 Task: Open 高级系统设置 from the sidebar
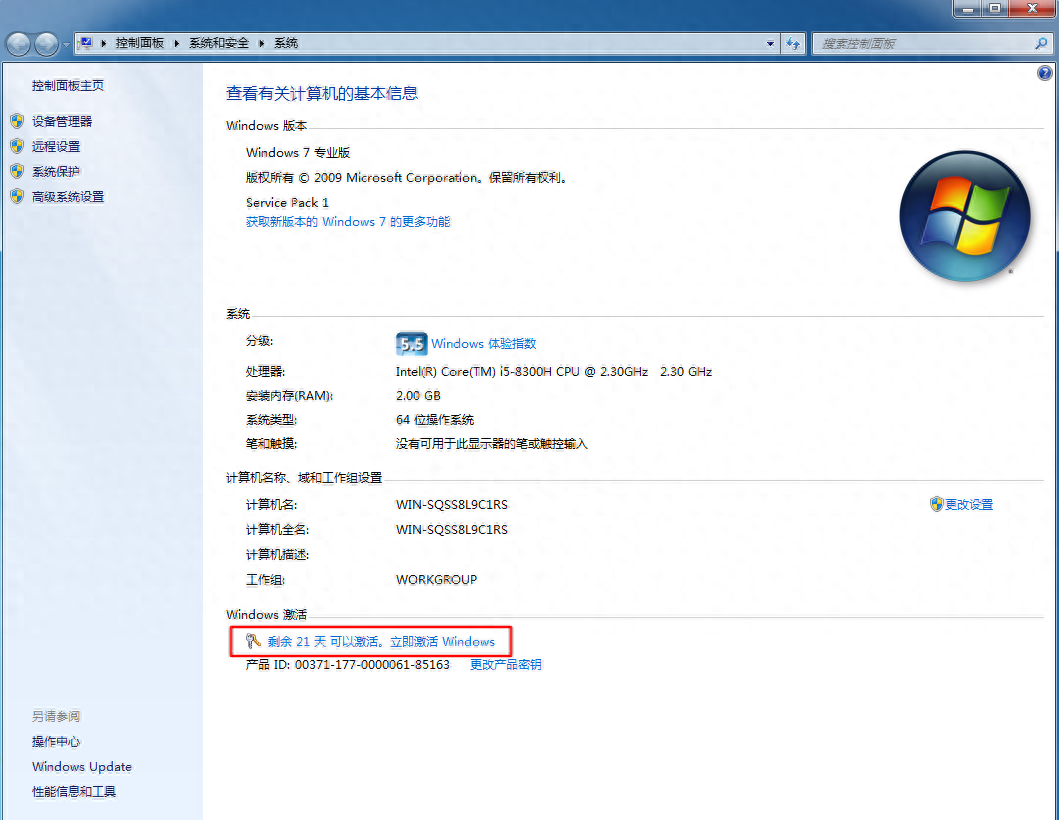point(66,196)
